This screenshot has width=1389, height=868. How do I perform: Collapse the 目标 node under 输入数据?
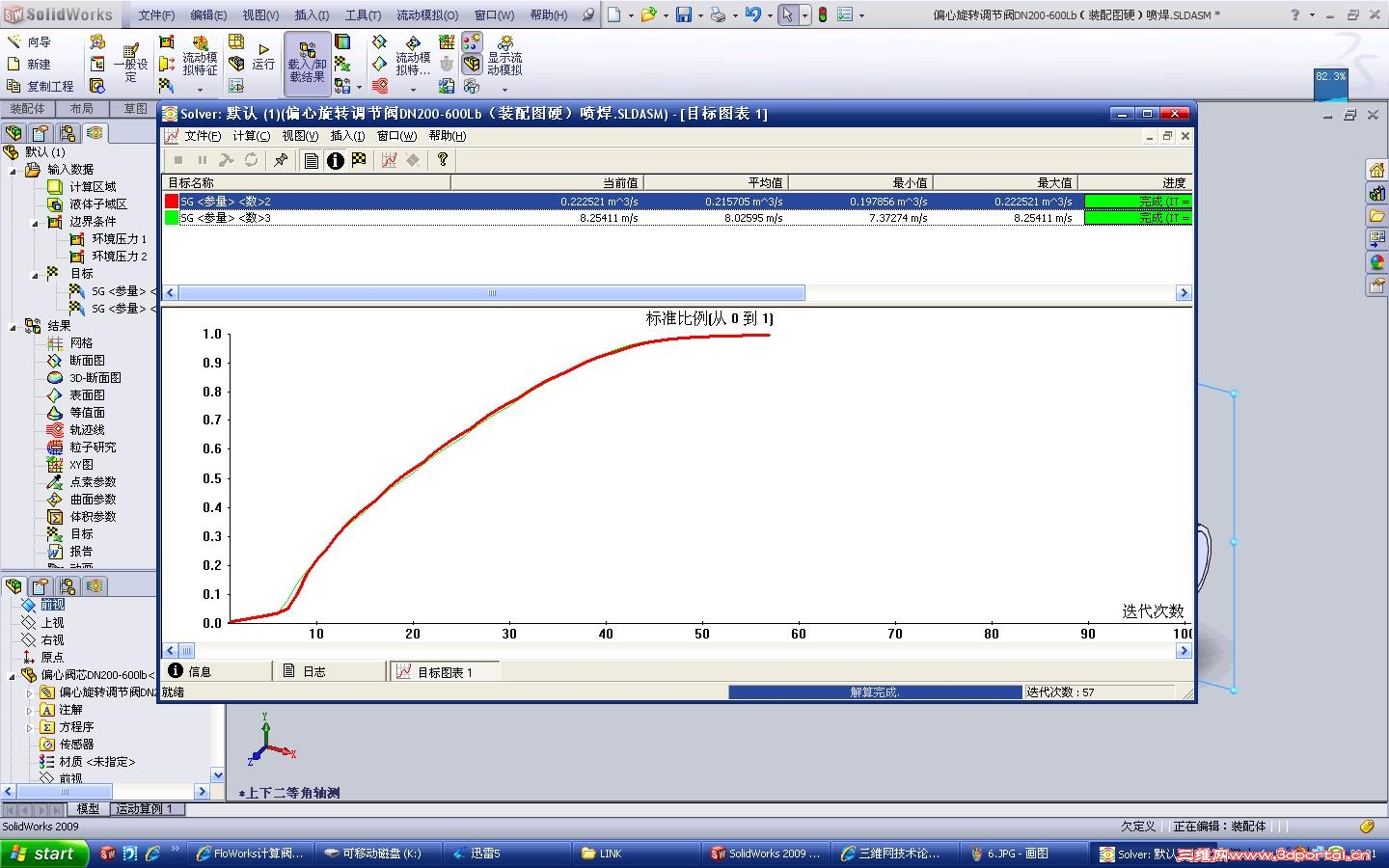[x=36, y=275]
